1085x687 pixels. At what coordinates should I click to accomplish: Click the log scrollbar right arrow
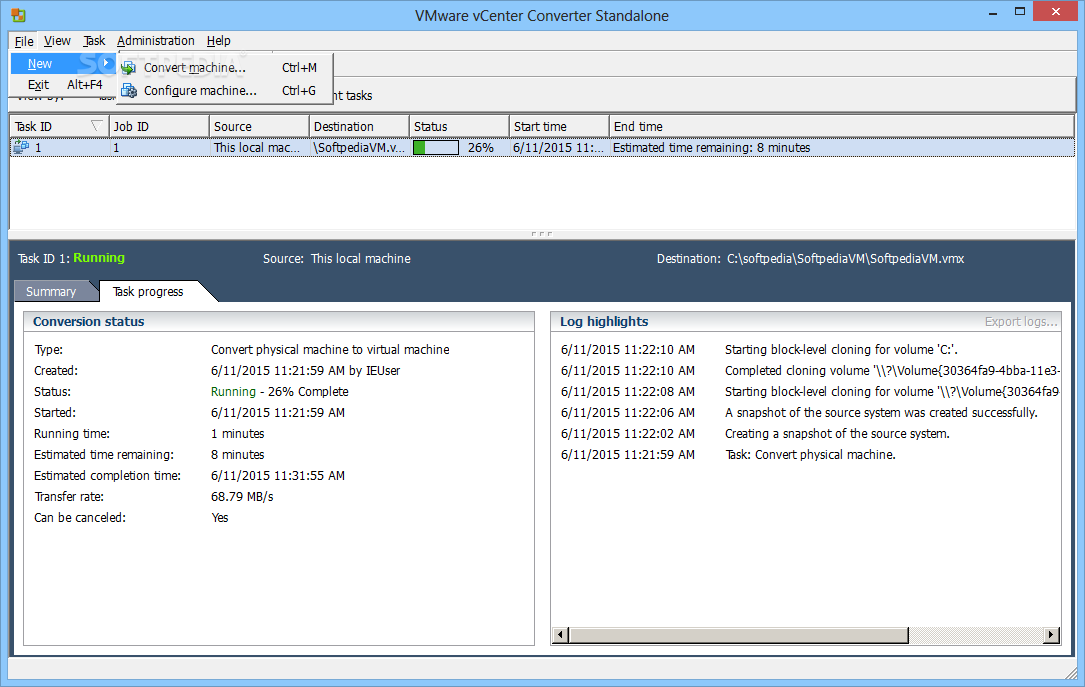(x=1052, y=635)
